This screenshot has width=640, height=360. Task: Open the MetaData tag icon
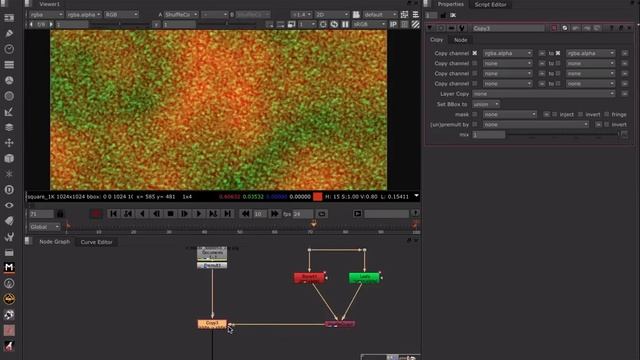click(9, 221)
